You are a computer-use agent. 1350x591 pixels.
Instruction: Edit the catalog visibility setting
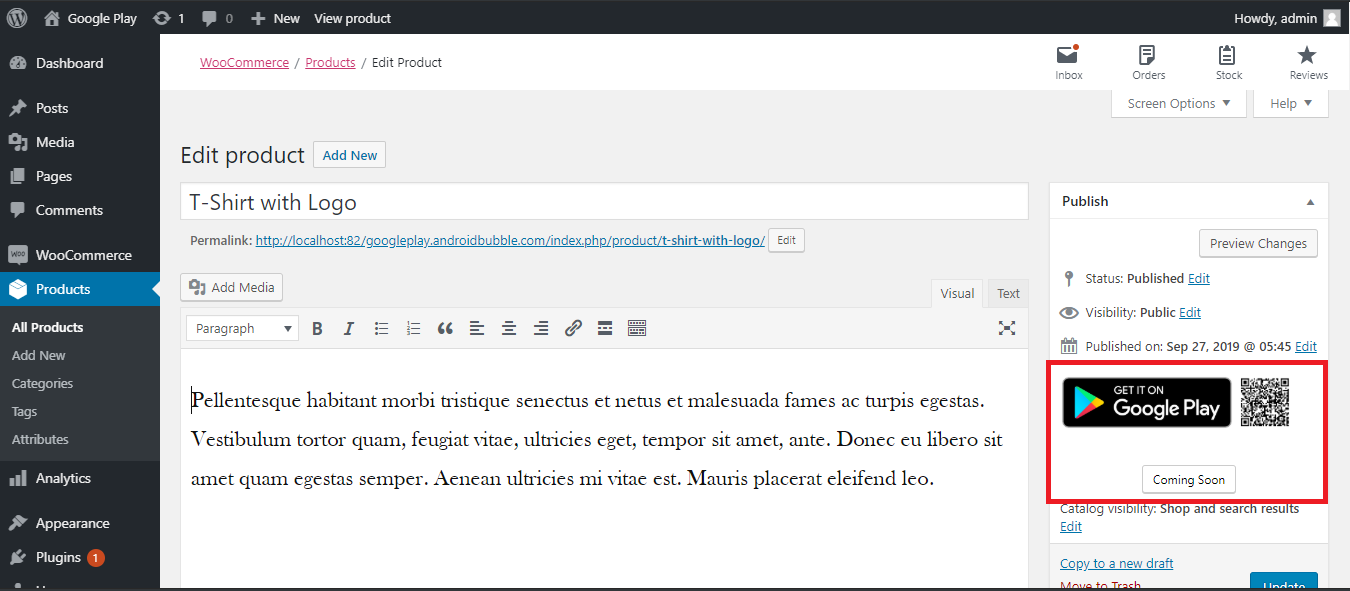[x=1071, y=527]
